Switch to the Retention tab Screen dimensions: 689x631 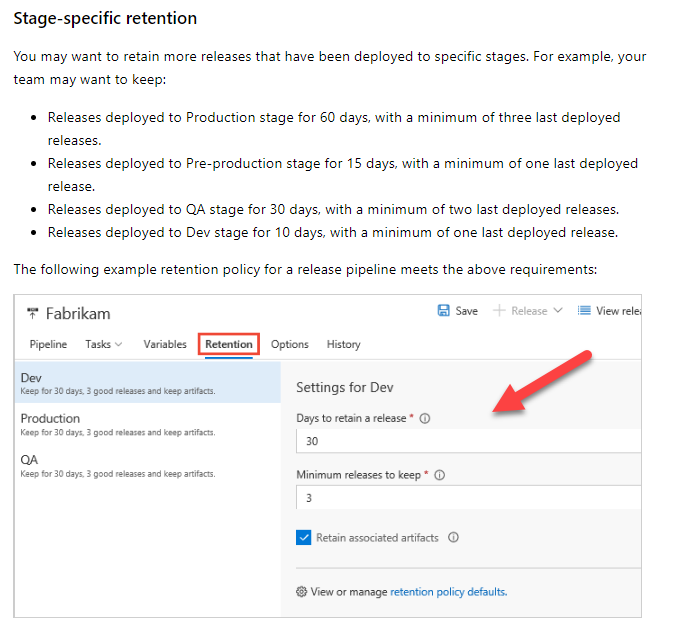229,344
